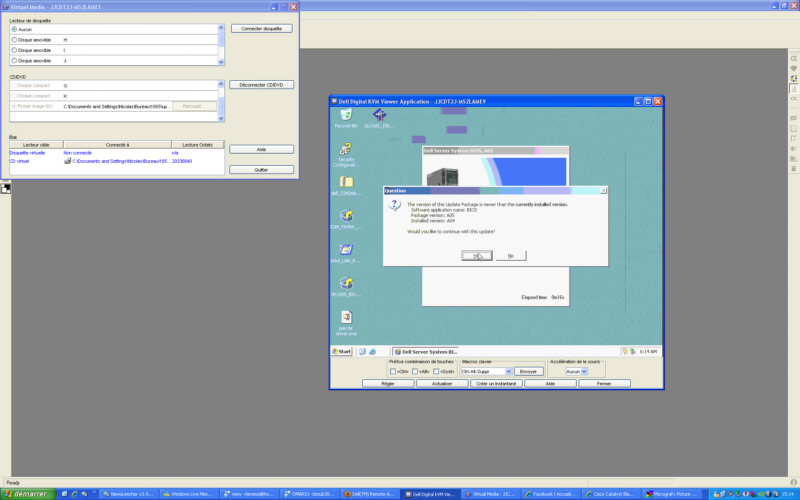The height and width of the screenshot is (500, 800).
Task: Click No in the Question dialog
Action: [511, 256]
